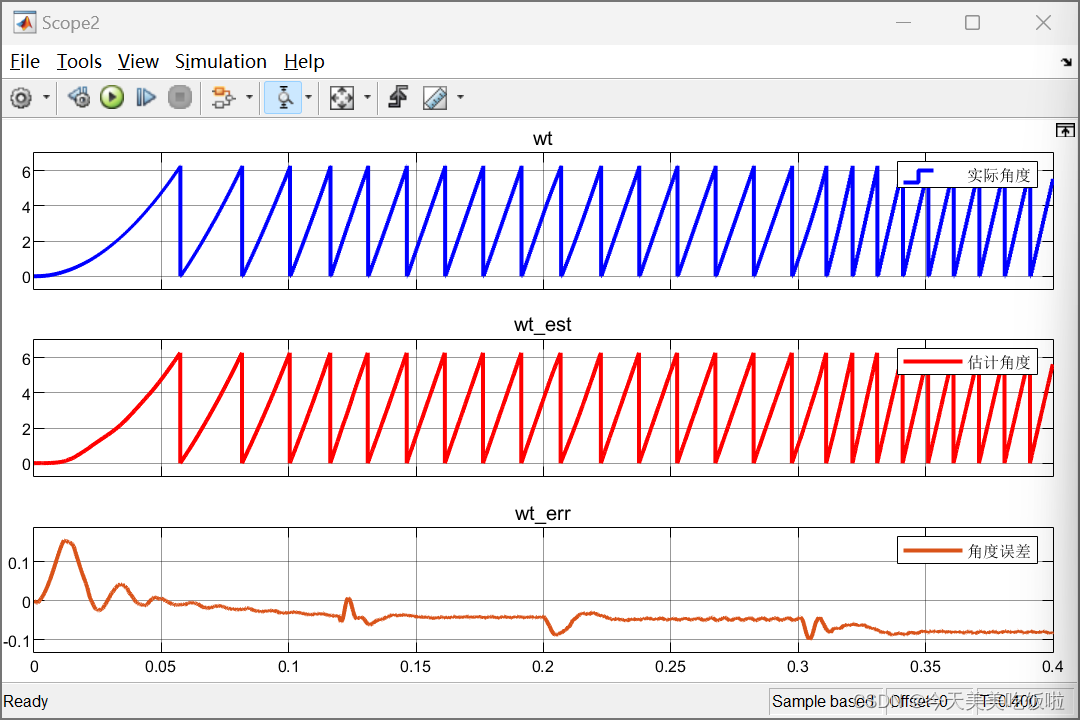Click the Triggers icon
Image resolution: width=1080 pixels, height=720 pixels.
(398, 97)
